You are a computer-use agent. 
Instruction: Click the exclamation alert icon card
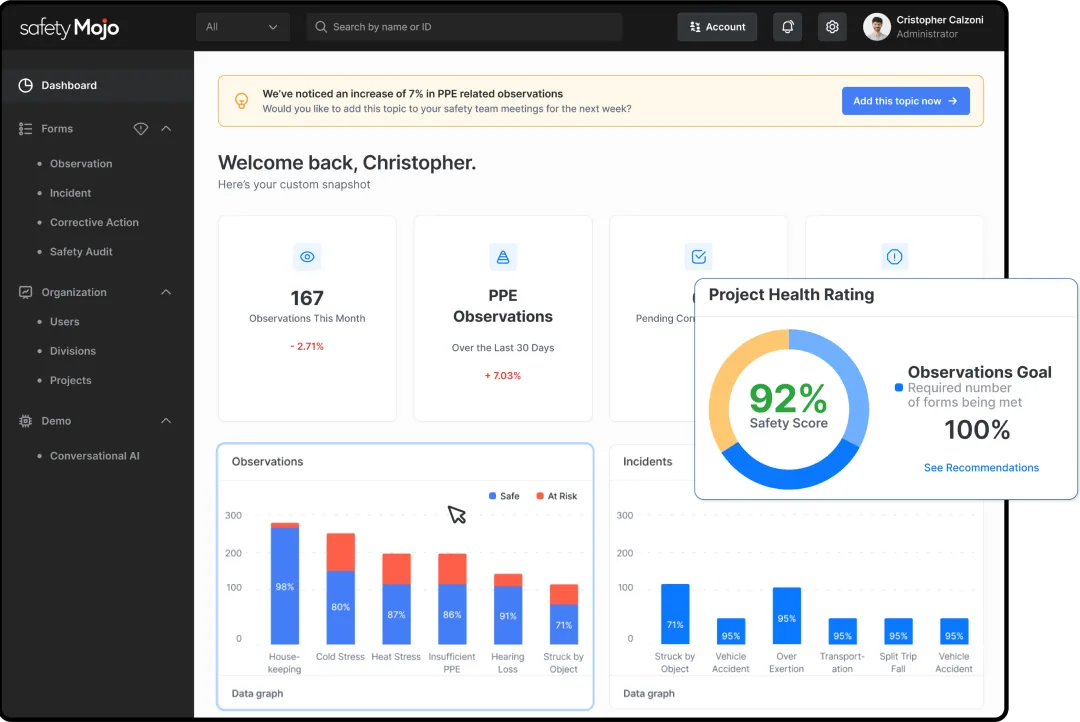click(x=894, y=257)
